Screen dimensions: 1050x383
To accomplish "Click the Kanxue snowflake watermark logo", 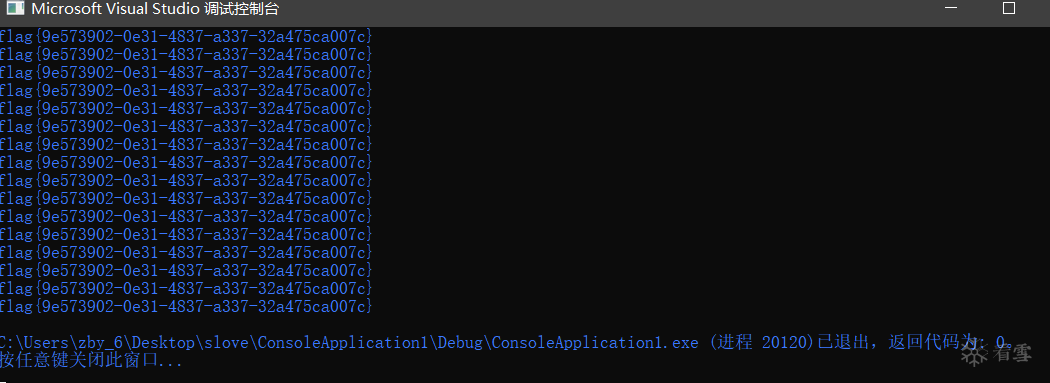I will click(974, 354).
